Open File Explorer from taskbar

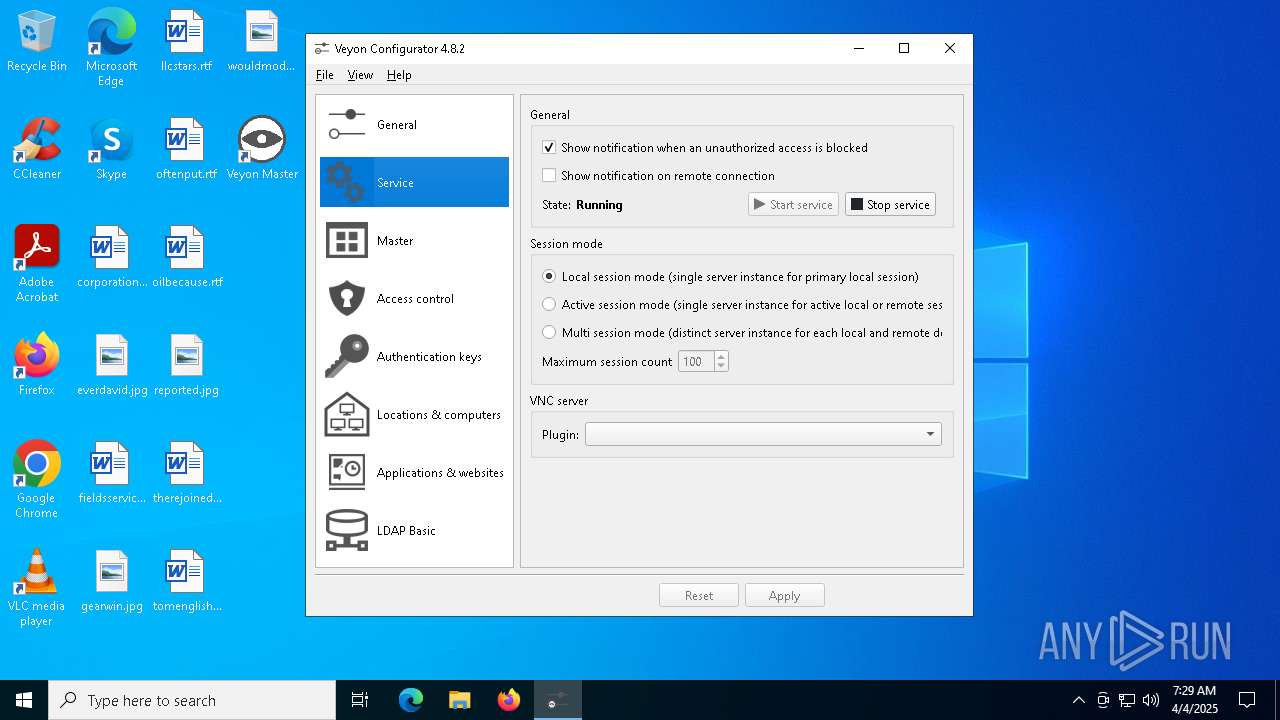pos(459,700)
